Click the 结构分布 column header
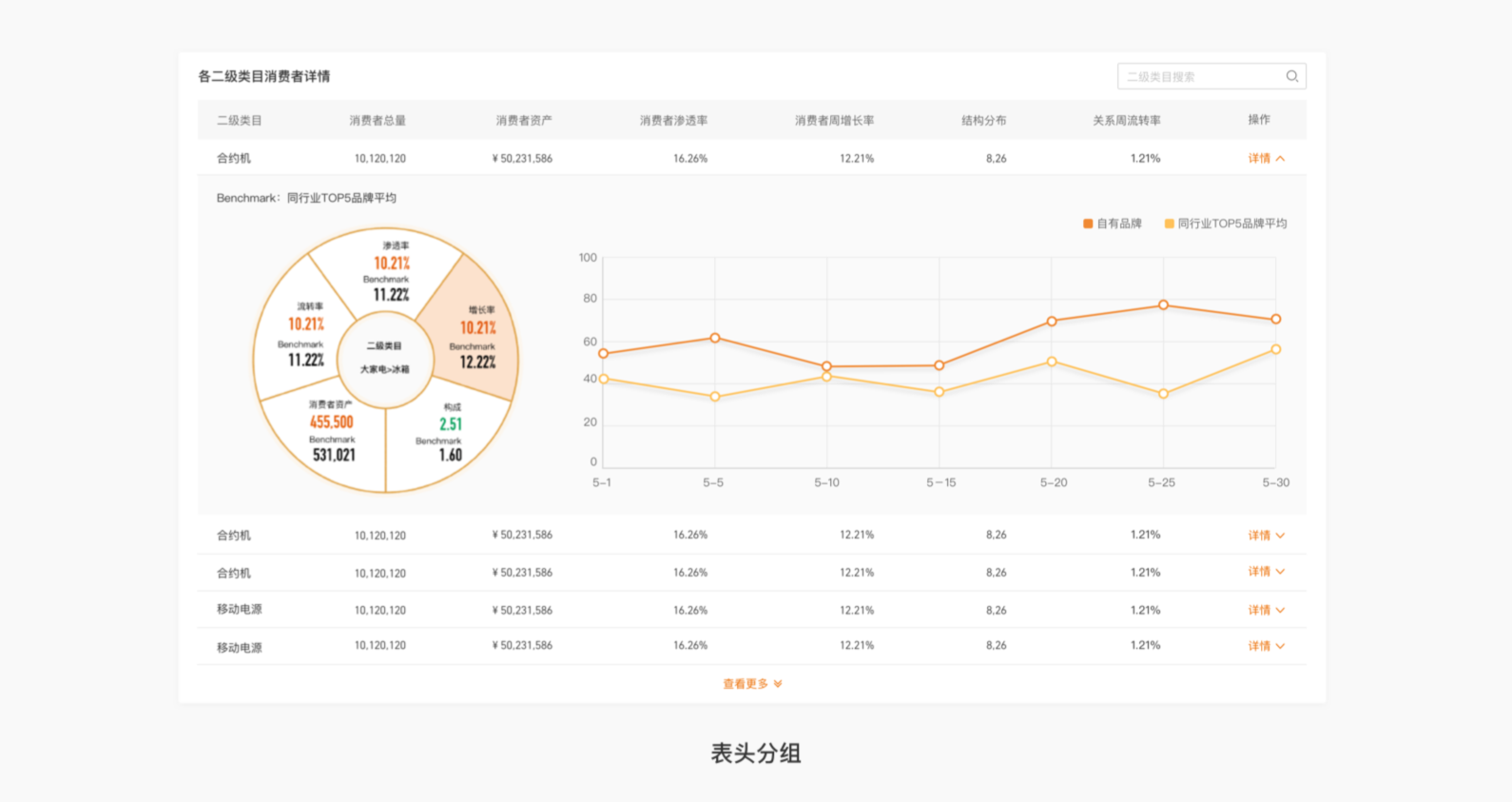This screenshot has width=1512, height=802. pyautogui.click(x=983, y=121)
